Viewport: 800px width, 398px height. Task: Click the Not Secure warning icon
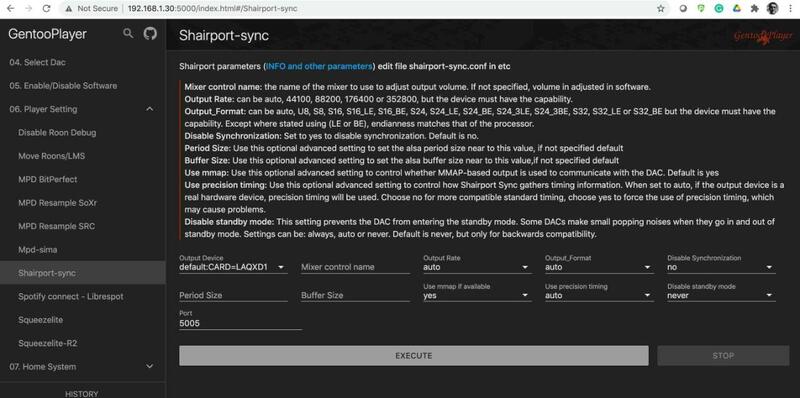(68, 9)
